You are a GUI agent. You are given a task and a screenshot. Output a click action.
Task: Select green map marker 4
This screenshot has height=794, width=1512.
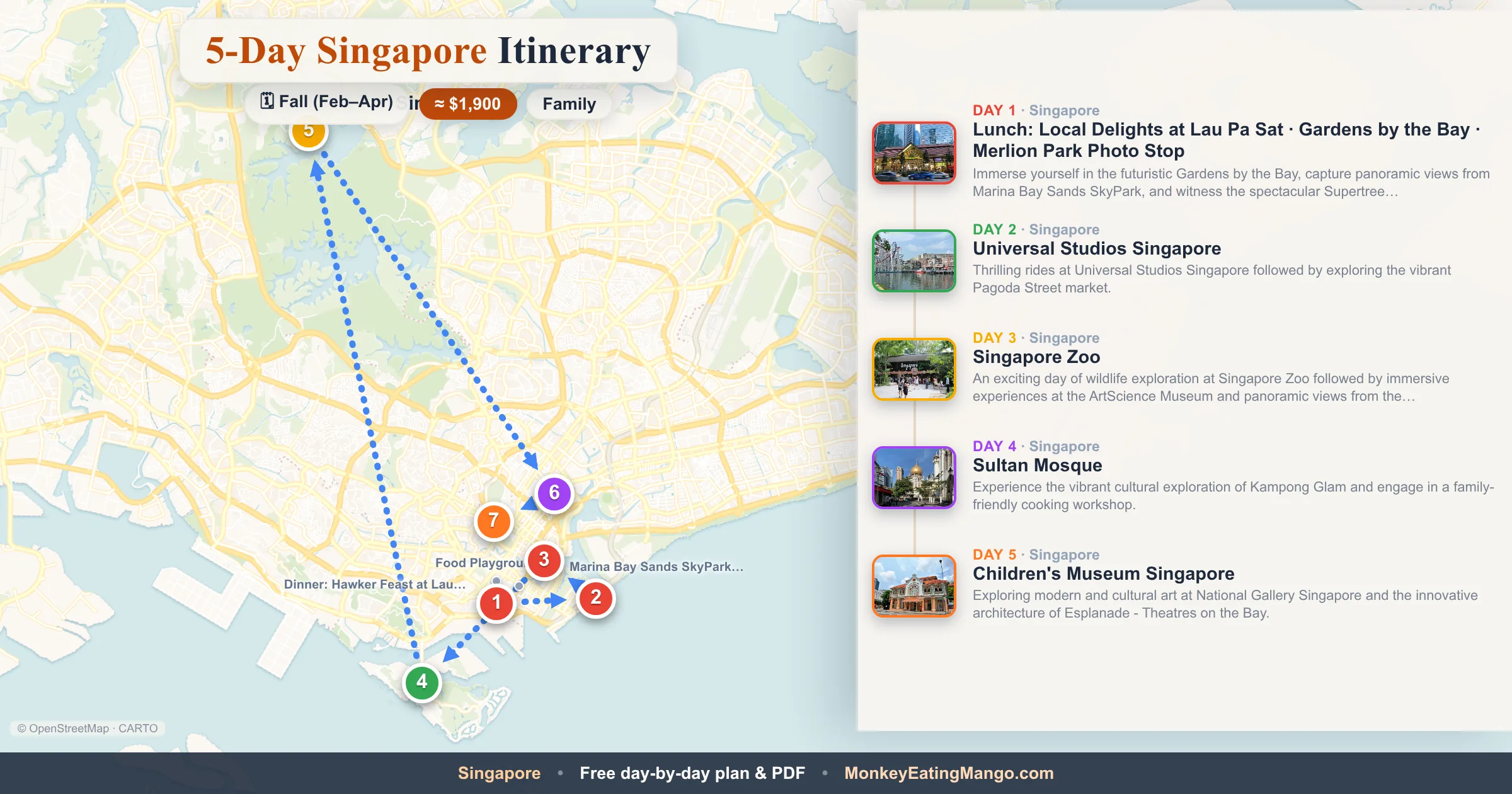[x=421, y=682]
